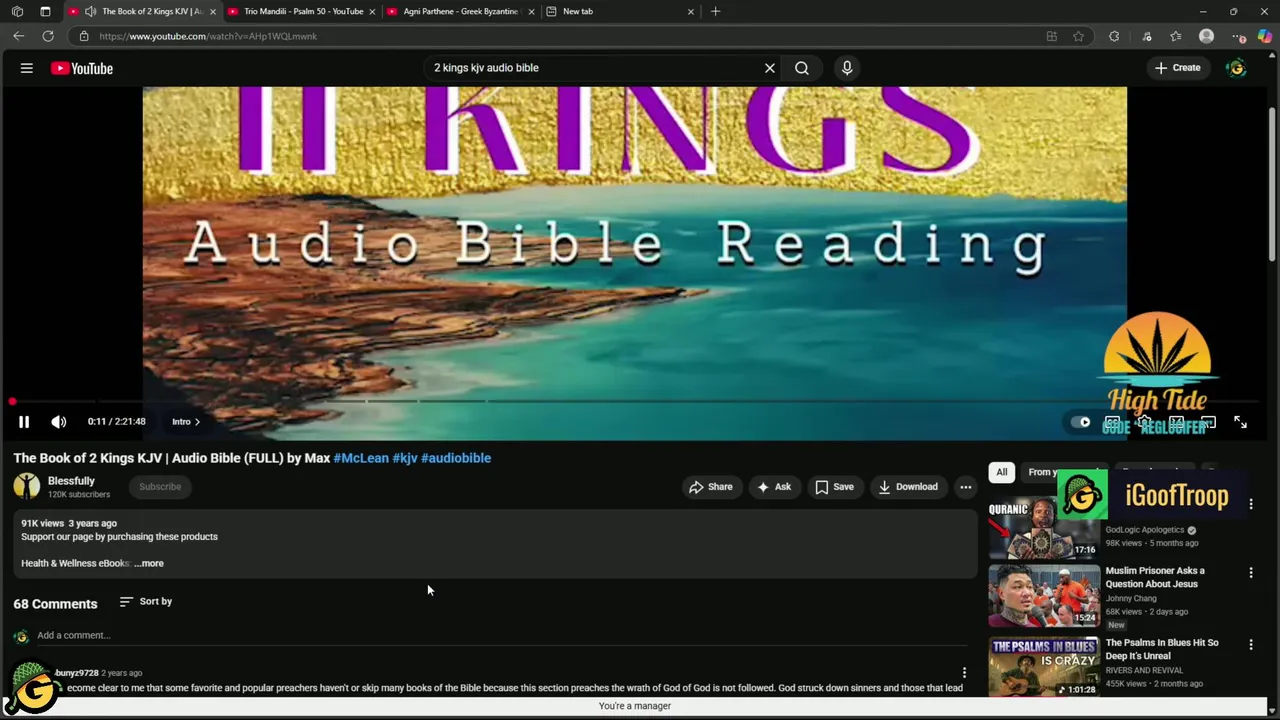Start voice search with microphone
Image resolution: width=1280 pixels, height=720 pixels.
coord(847,68)
